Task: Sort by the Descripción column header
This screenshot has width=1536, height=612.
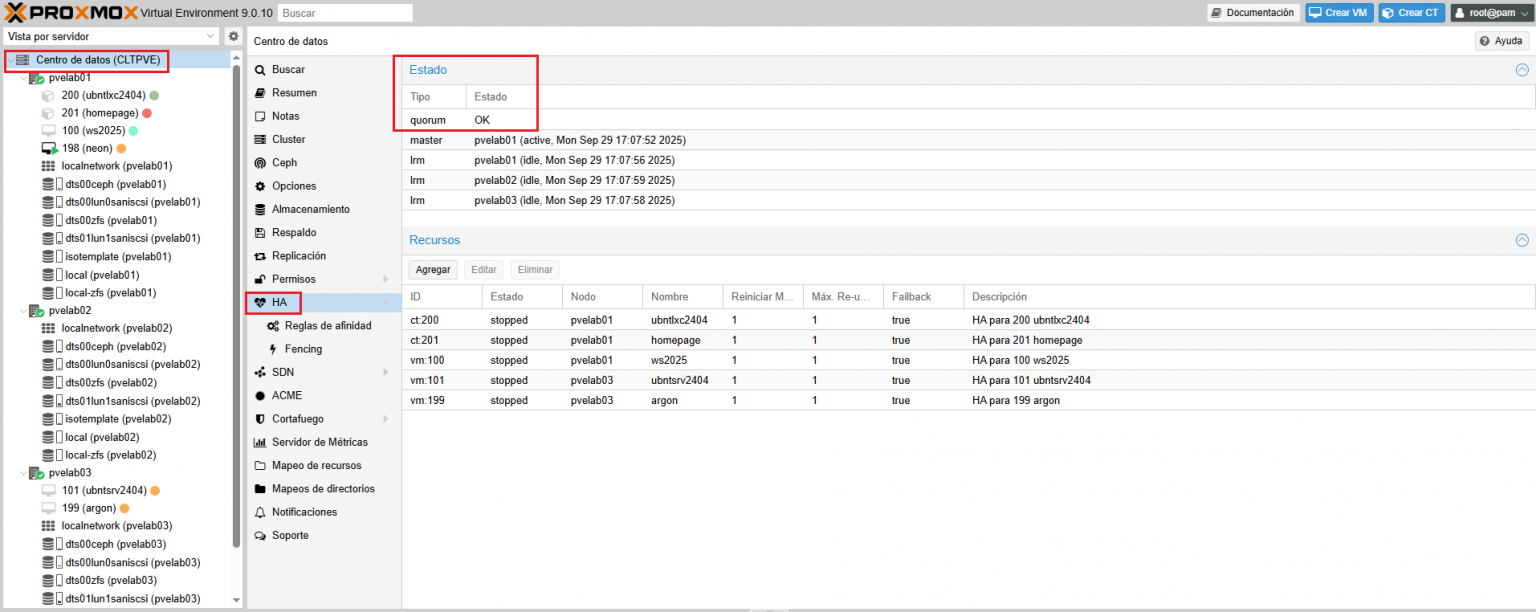Action: point(1249,297)
